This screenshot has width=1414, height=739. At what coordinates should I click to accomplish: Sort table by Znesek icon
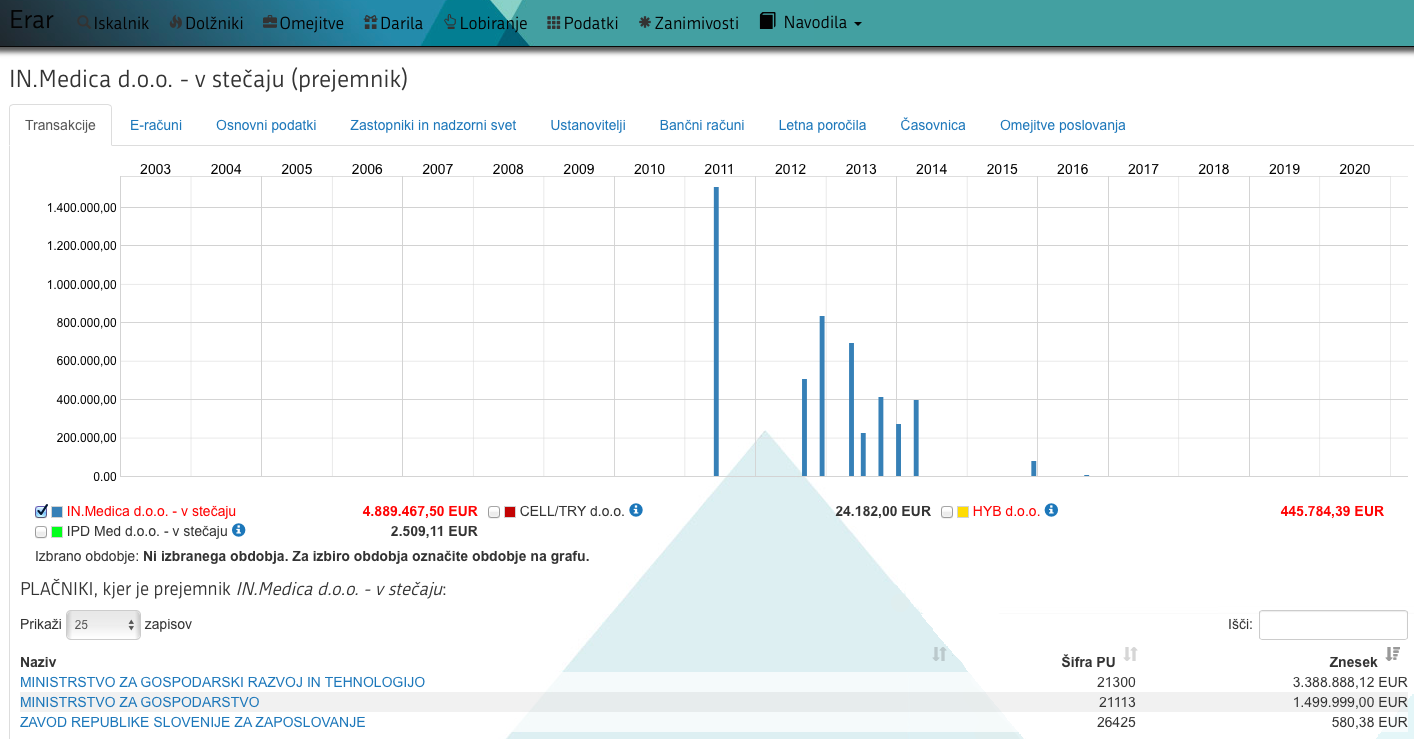click(x=1393, y=654)
